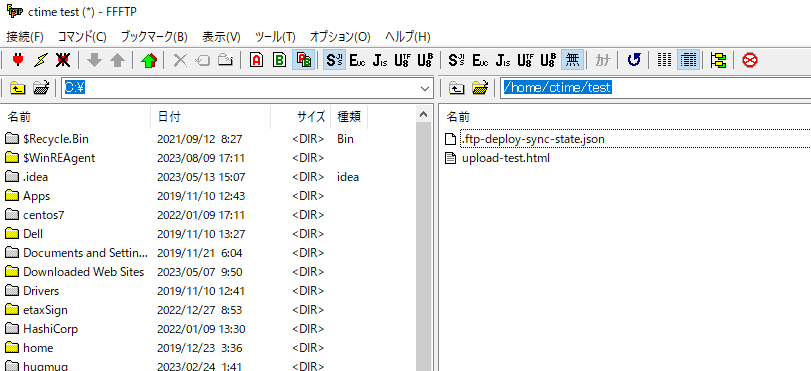Select Auto transfer mode (A/B icon)
Image resolution: width=811 pixels, height=371 pixels.
point(304,61)
